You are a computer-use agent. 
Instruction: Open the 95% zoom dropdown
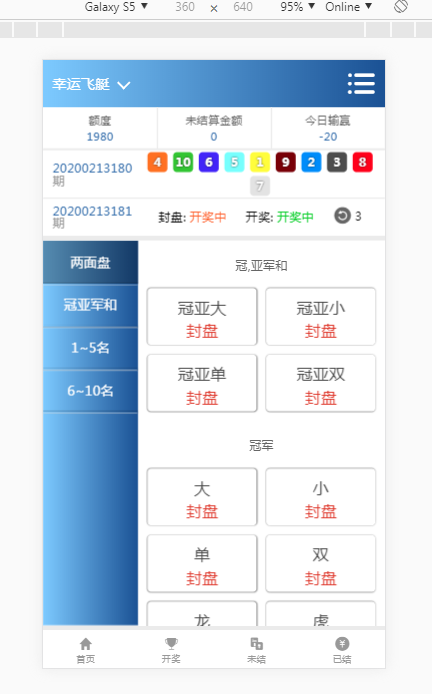click(x=297, y=7)
